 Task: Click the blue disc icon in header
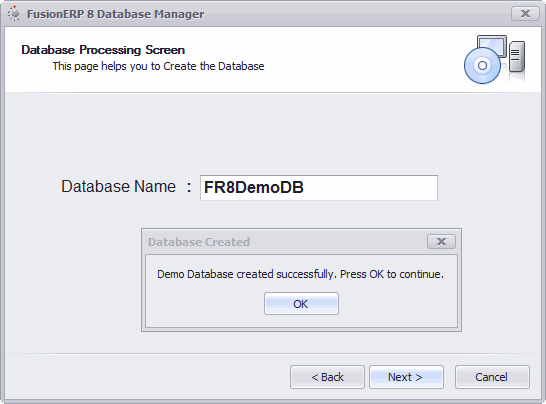point(482,65)
